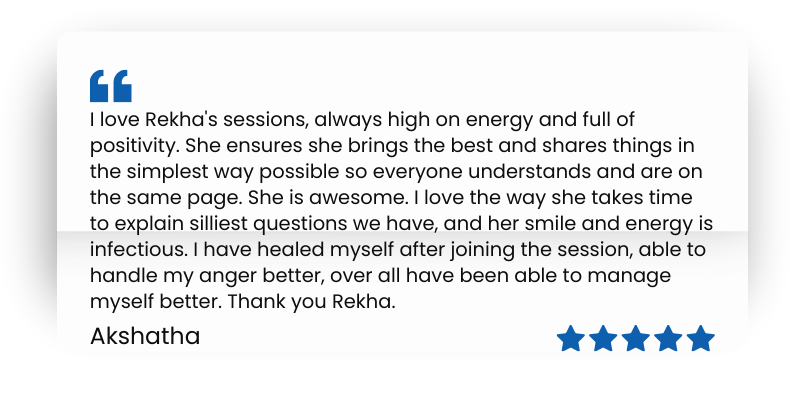Click the second rating star
The image size is (790, 402).
coord(603,339)
